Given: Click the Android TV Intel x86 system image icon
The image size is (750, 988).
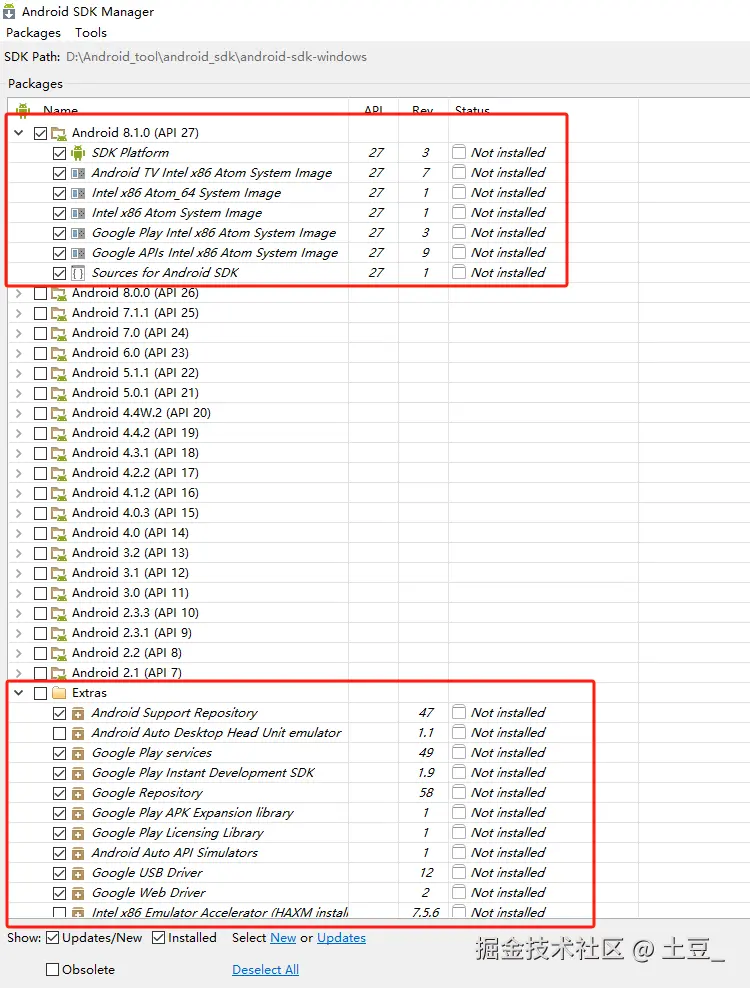Looking at the screenshot, I should 78,173.
